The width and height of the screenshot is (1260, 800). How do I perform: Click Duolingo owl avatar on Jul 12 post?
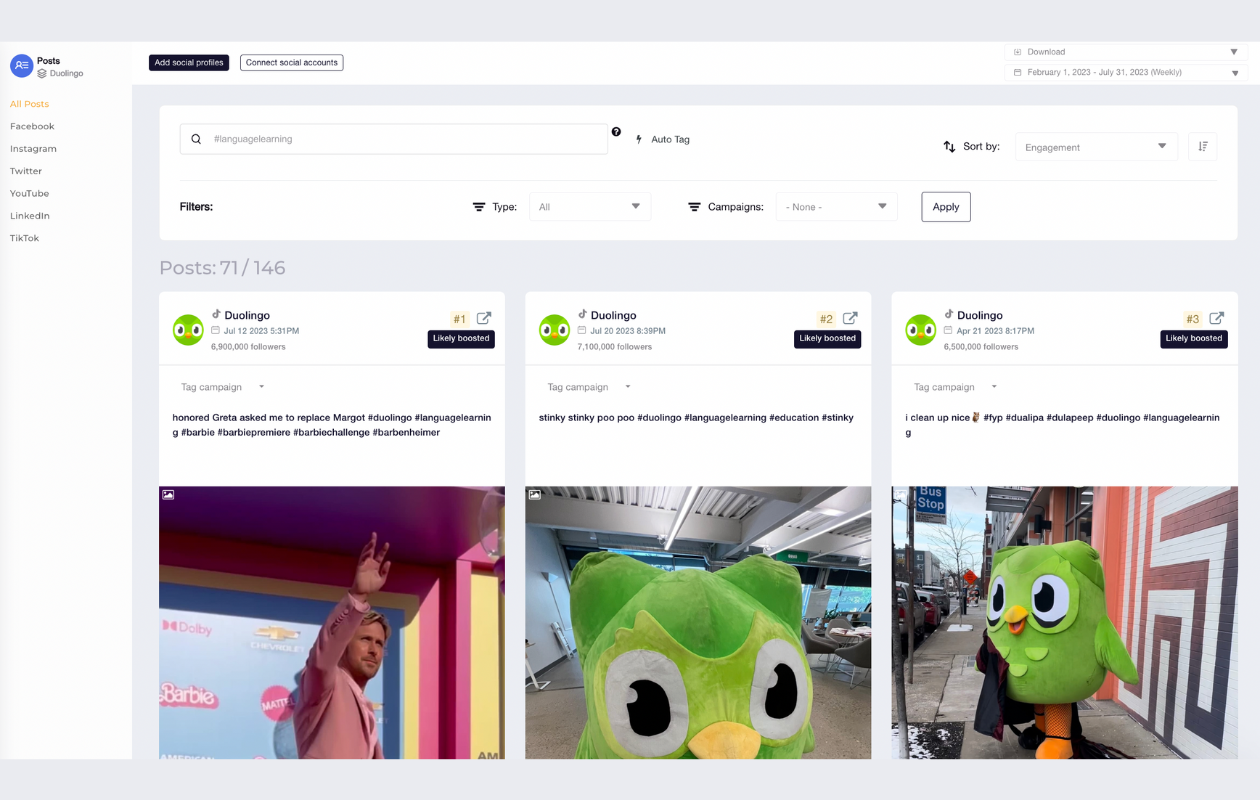coord(188,330)
